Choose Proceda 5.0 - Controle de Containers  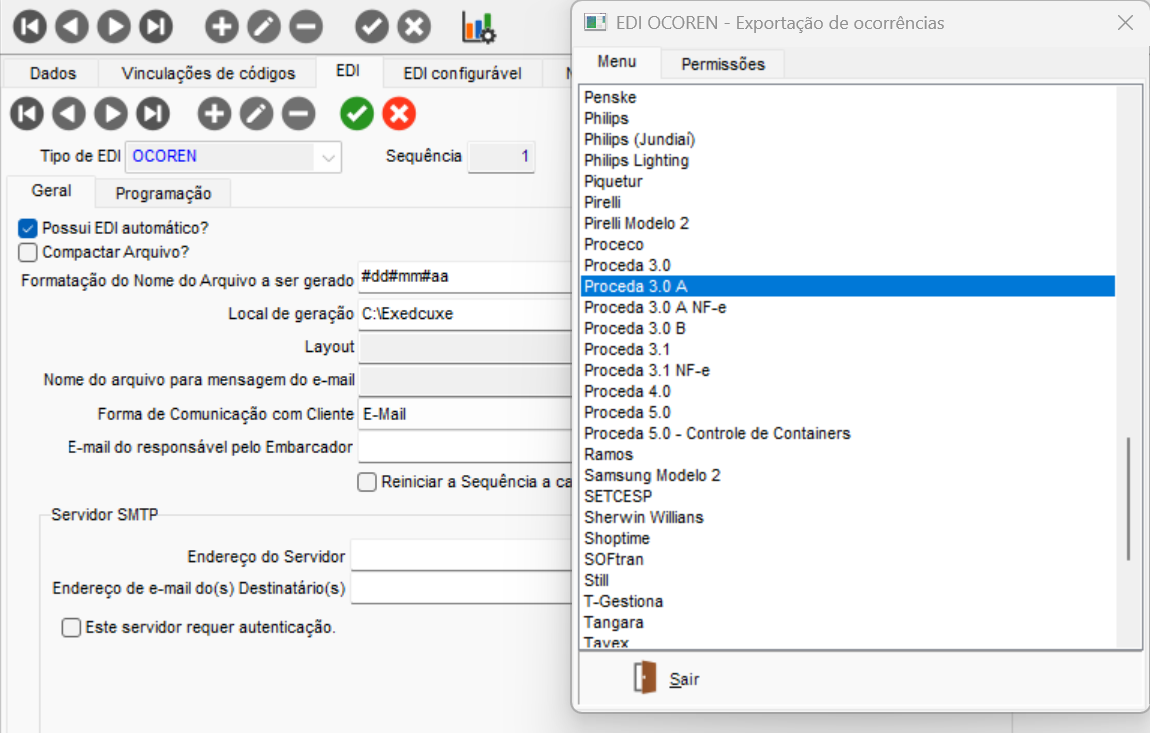[848, 434]
